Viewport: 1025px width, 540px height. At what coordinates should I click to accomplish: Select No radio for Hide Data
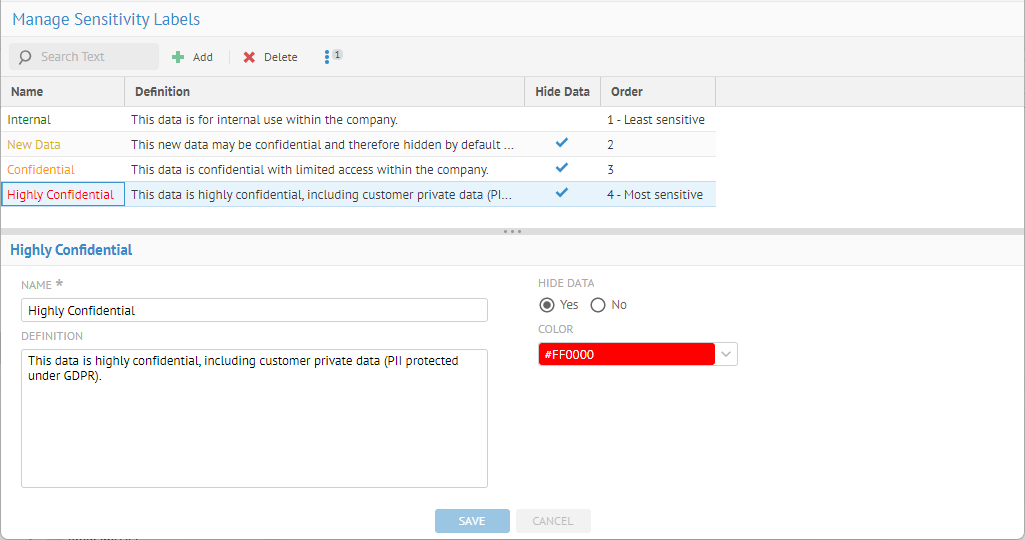(x=598, y=305)
